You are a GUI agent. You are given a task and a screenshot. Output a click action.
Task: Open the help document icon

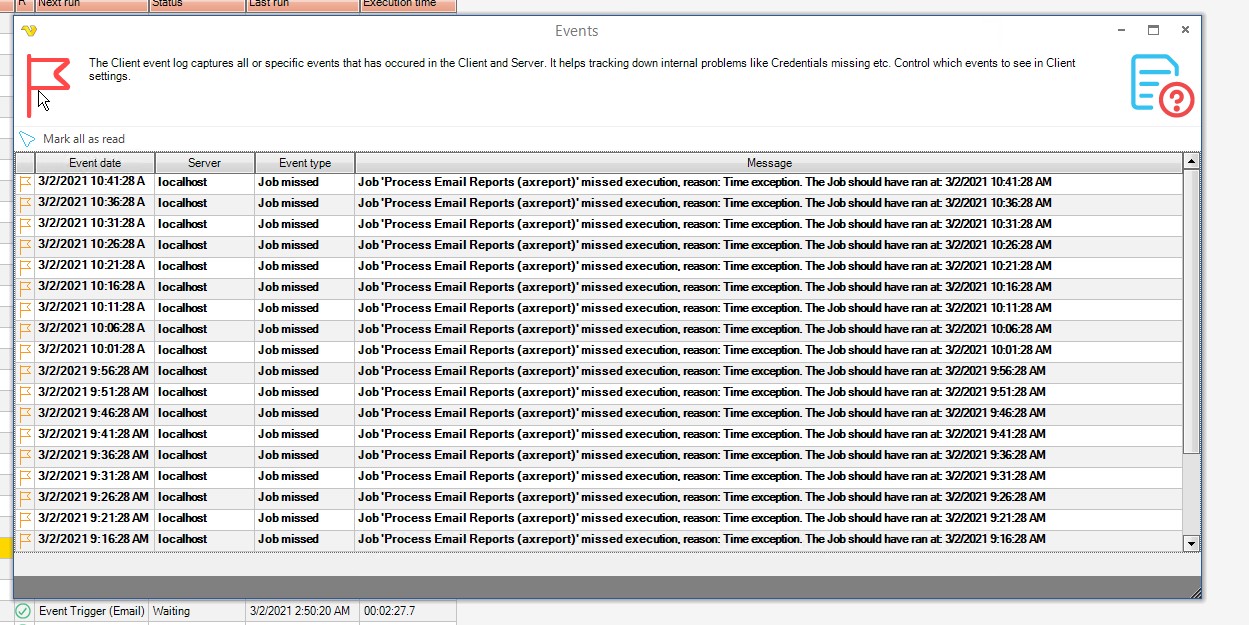point(1162,85)
